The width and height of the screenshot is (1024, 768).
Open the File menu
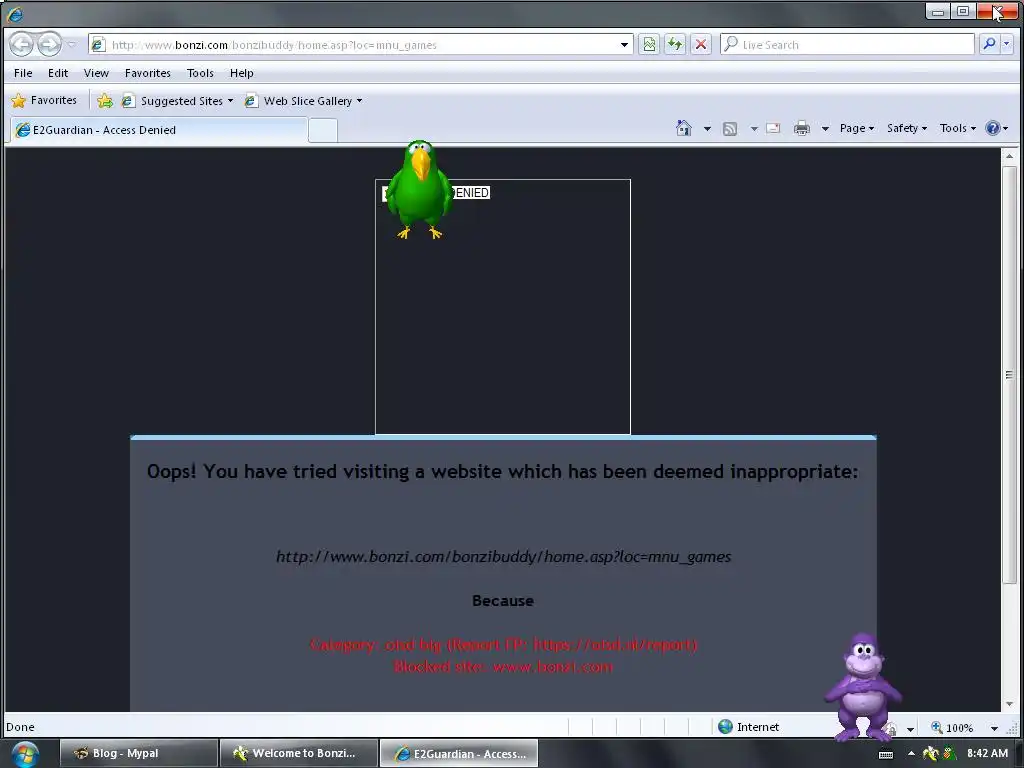tap(23, 73)
